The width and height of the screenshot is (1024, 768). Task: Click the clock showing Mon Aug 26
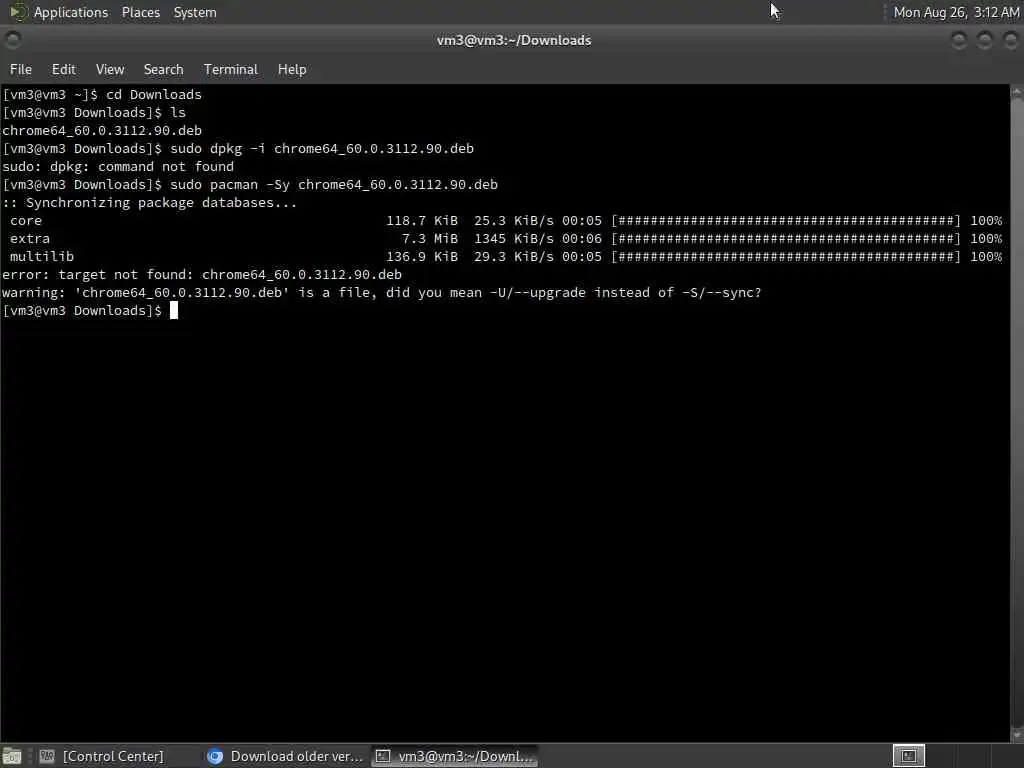[956, 12]
